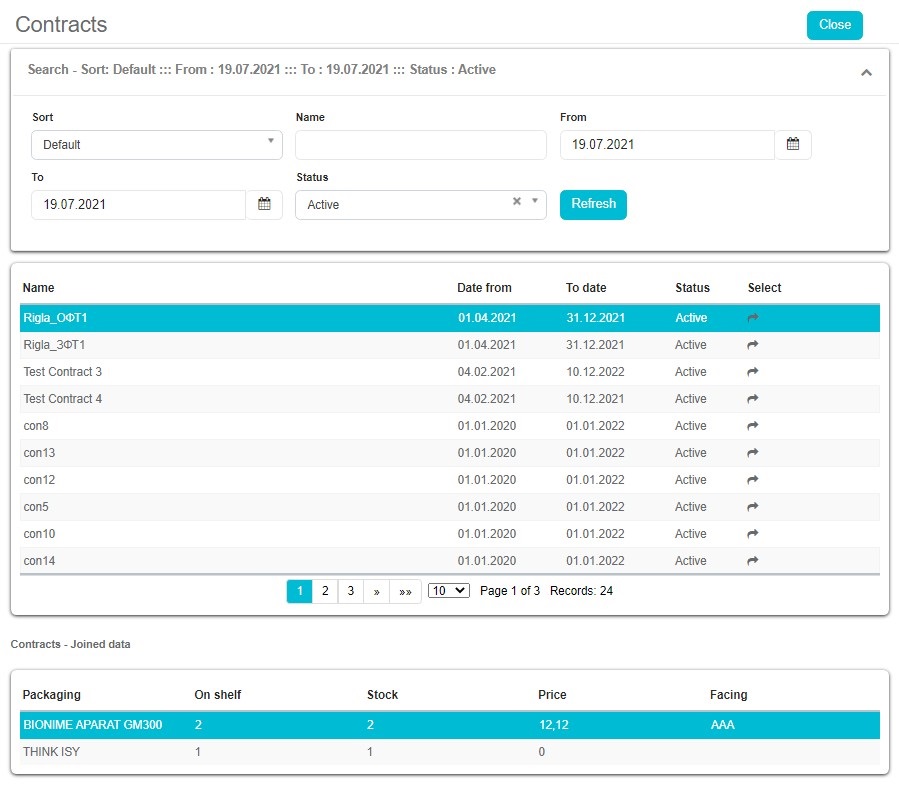The image size is (899, 805).
Task: Select the THINK ISY packaging row
Action: pos(449,752)
